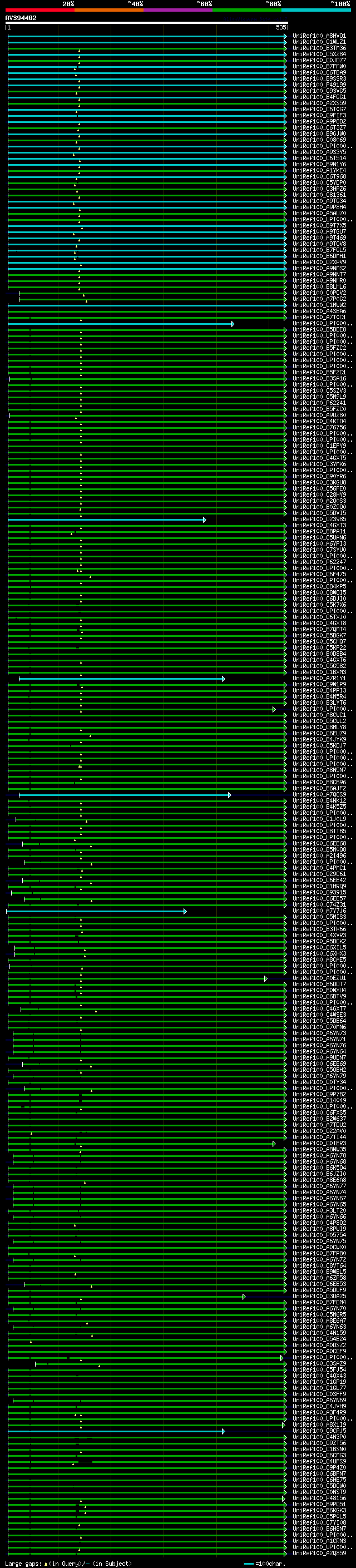This screenshot has width=356, height=1568.
Task: Pick label UniRef100_C0PCV2
Action: (319, 293)
